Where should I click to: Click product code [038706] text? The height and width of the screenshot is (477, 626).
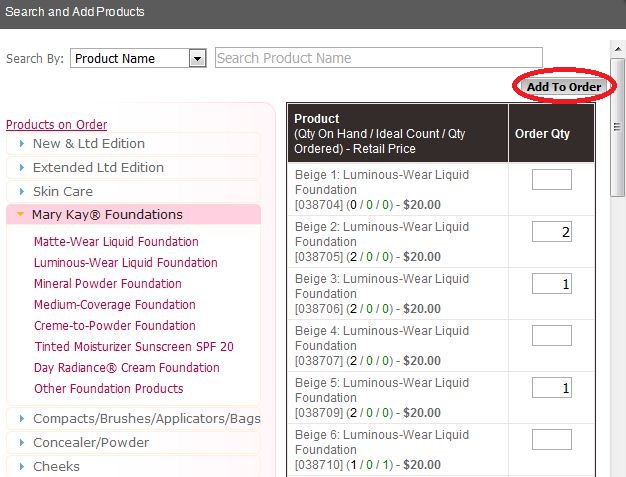point(319,309)
